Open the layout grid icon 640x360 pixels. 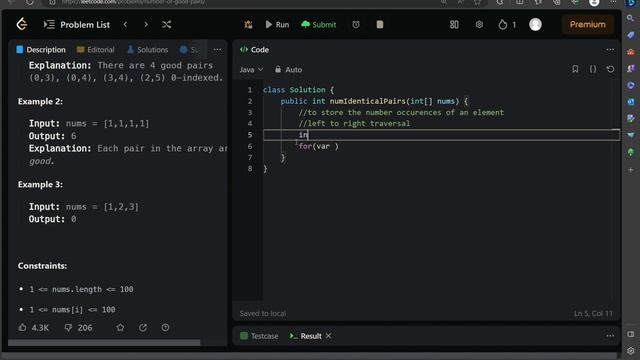click(454, 24)
